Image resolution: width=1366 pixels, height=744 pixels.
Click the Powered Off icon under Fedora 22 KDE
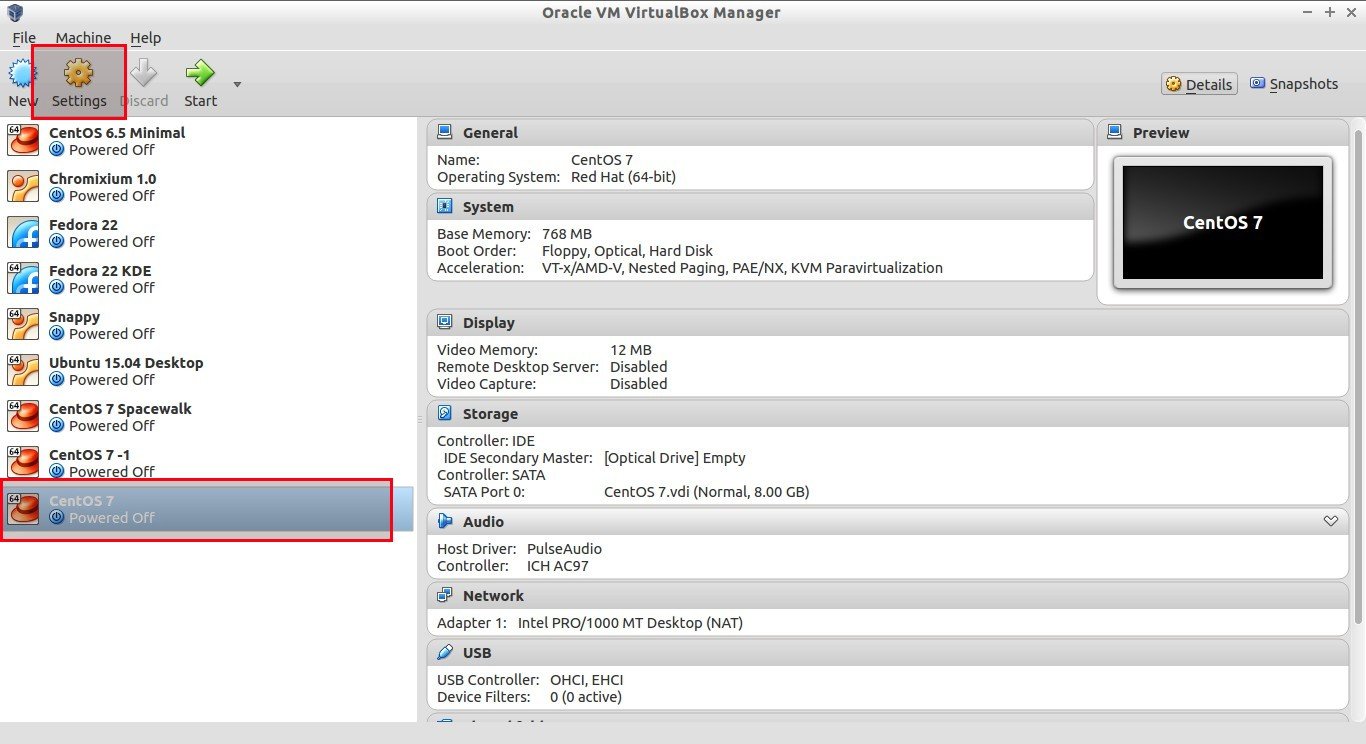[56, 288]
